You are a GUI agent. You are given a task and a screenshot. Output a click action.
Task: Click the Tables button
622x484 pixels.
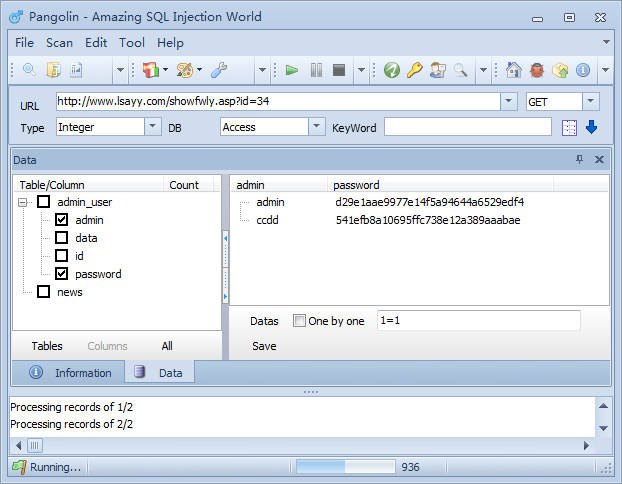click(47, 346)
